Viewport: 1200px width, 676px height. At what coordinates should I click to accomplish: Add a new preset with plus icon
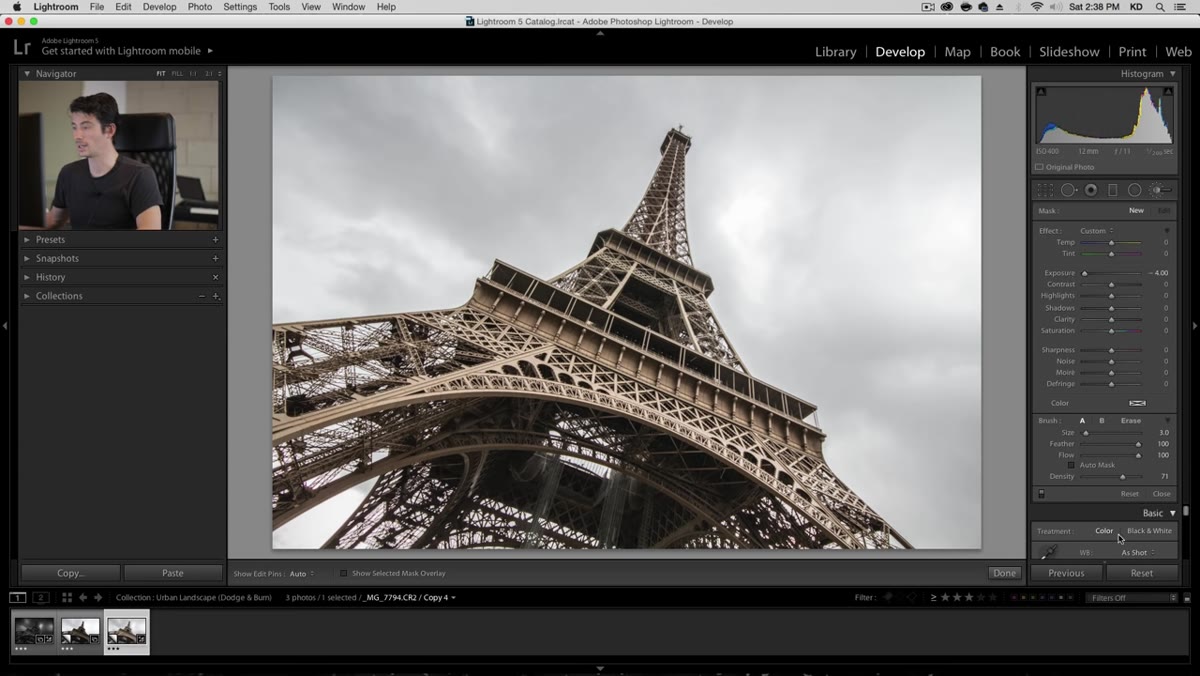pyautogui.click(x=215, y=240)
